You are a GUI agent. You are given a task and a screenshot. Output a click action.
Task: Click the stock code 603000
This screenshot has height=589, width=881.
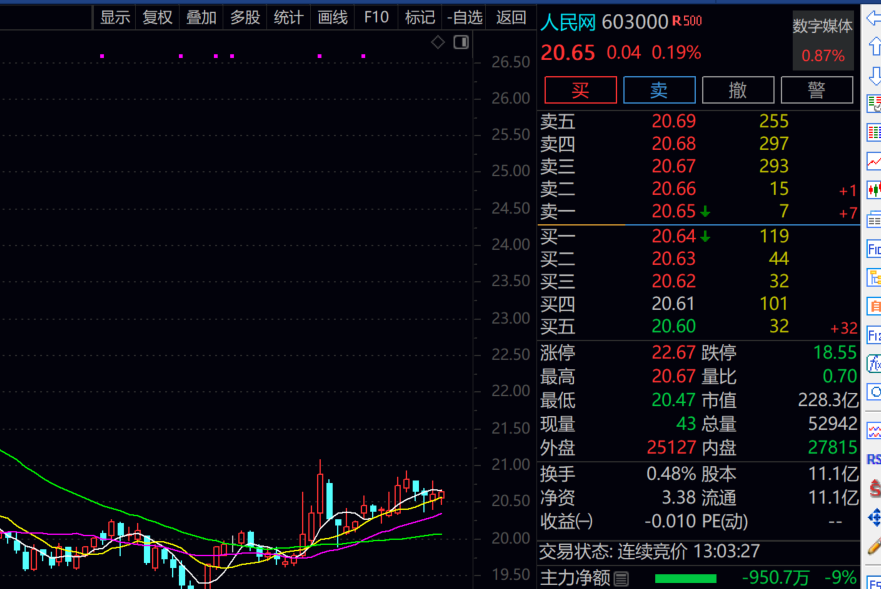click(x=635, y=22)
